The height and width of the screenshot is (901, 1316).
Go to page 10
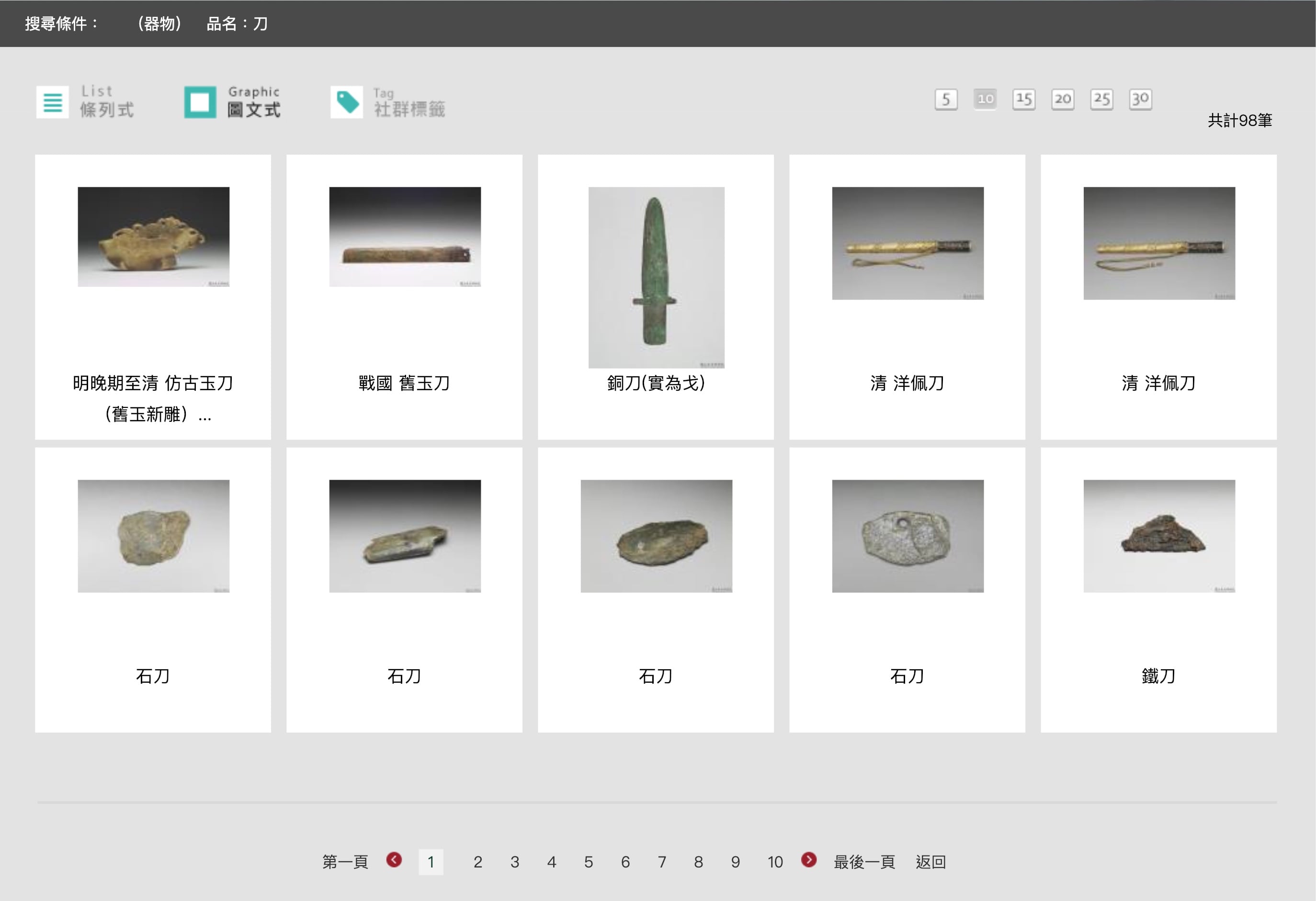coord(775,862)
